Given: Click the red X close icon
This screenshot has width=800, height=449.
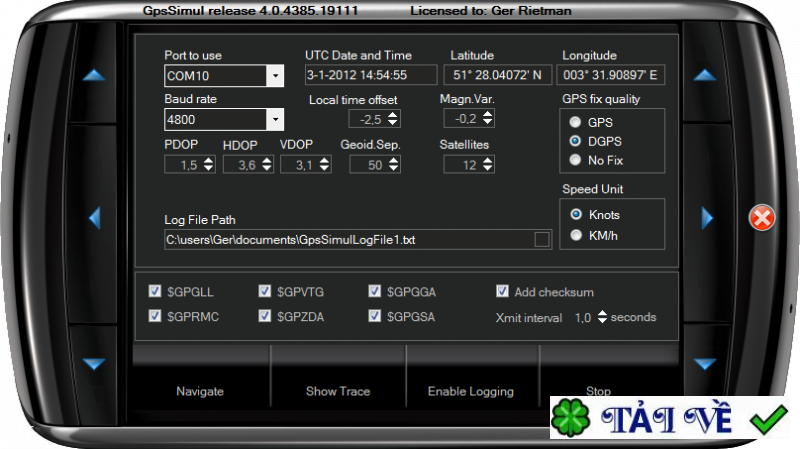Looking at the screenshot, I should (762, 218).
